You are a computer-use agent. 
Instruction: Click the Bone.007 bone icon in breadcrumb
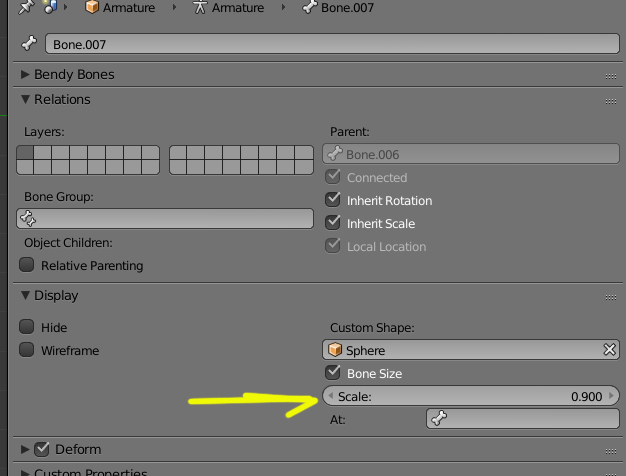[x=309, y=7]
